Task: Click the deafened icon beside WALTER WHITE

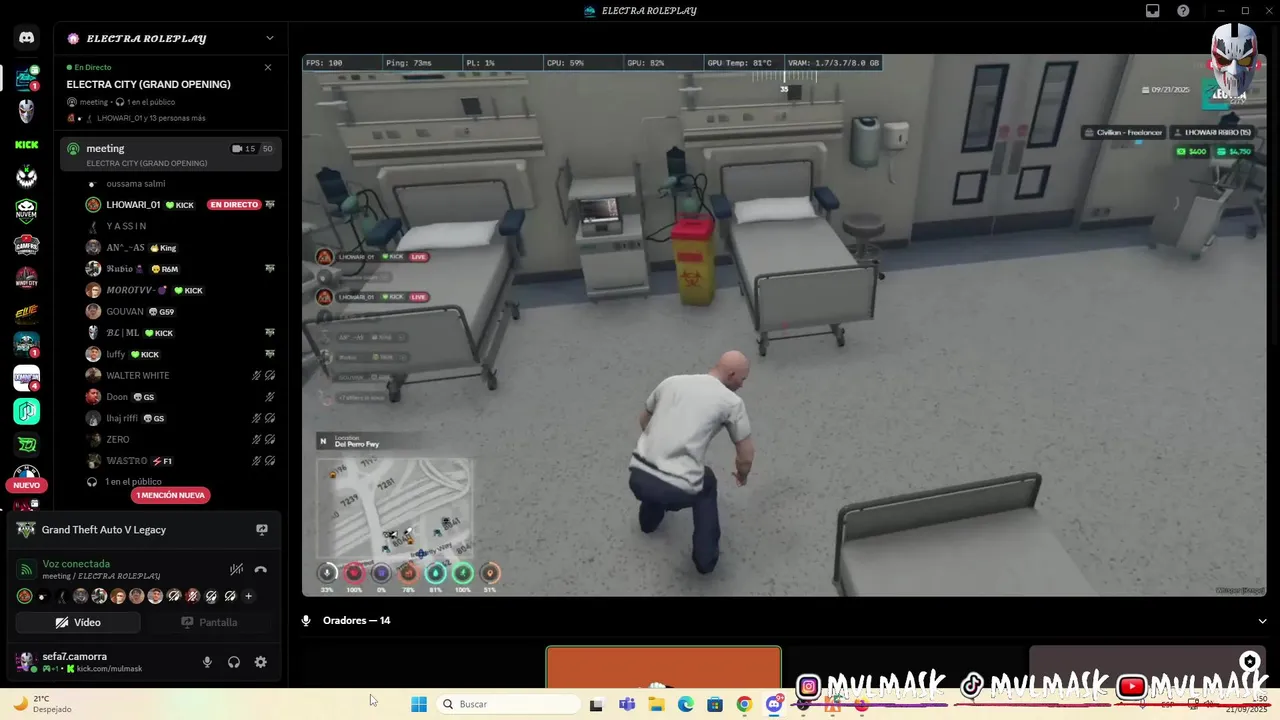Action: pyautogui.click(x=270, y=375)
